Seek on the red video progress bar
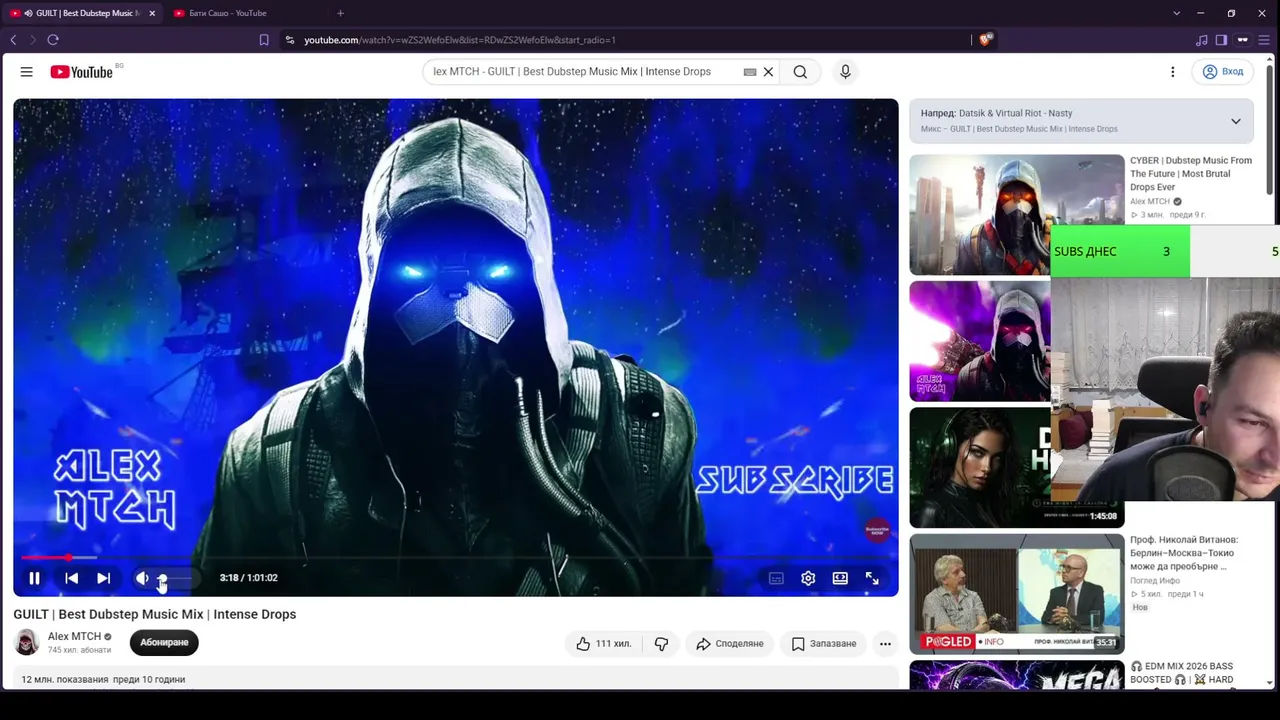Image resolution: width=1280 pixels, height=720 pixels. 455,558
